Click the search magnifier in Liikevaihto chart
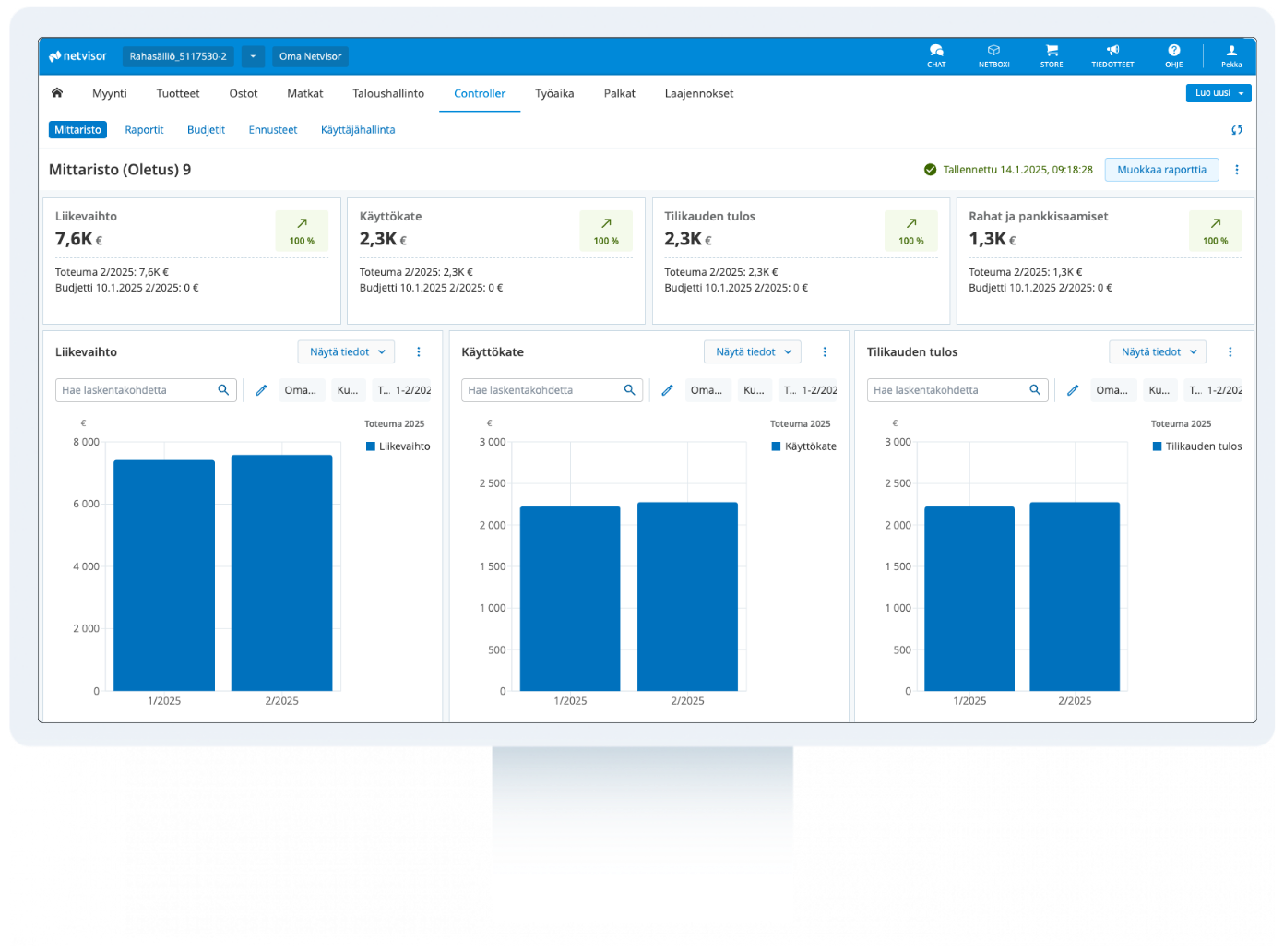The image size is (1284, 952). click(223, 390)
